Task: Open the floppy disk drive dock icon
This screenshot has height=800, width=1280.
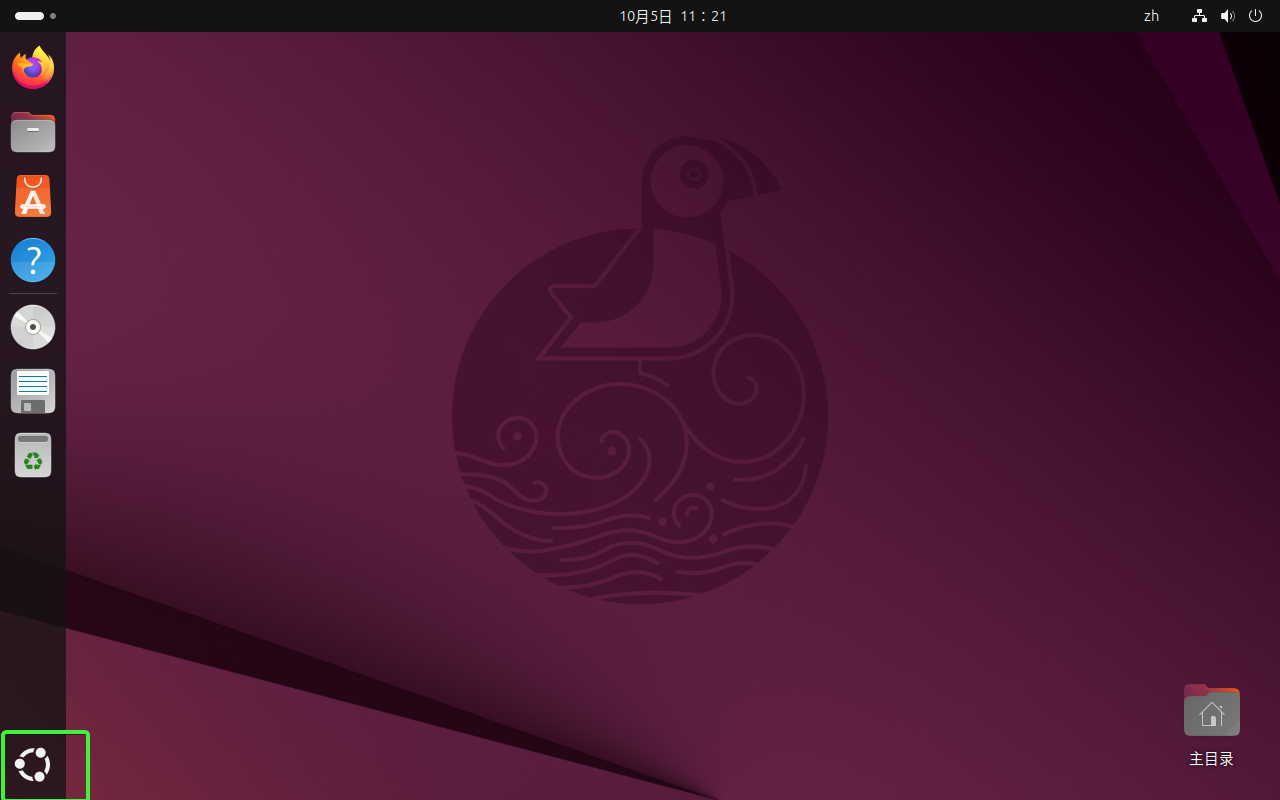Action: 33,391
